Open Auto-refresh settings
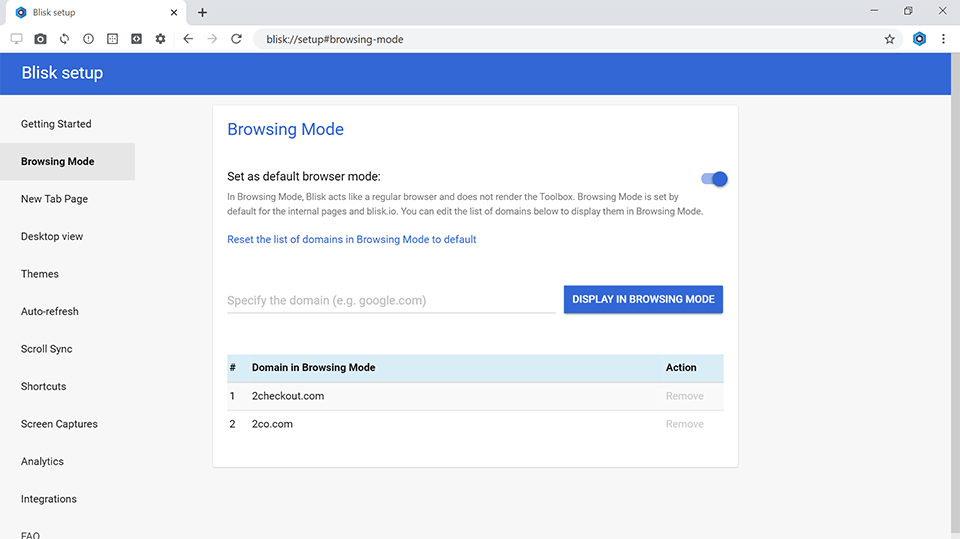 (50, 311)
